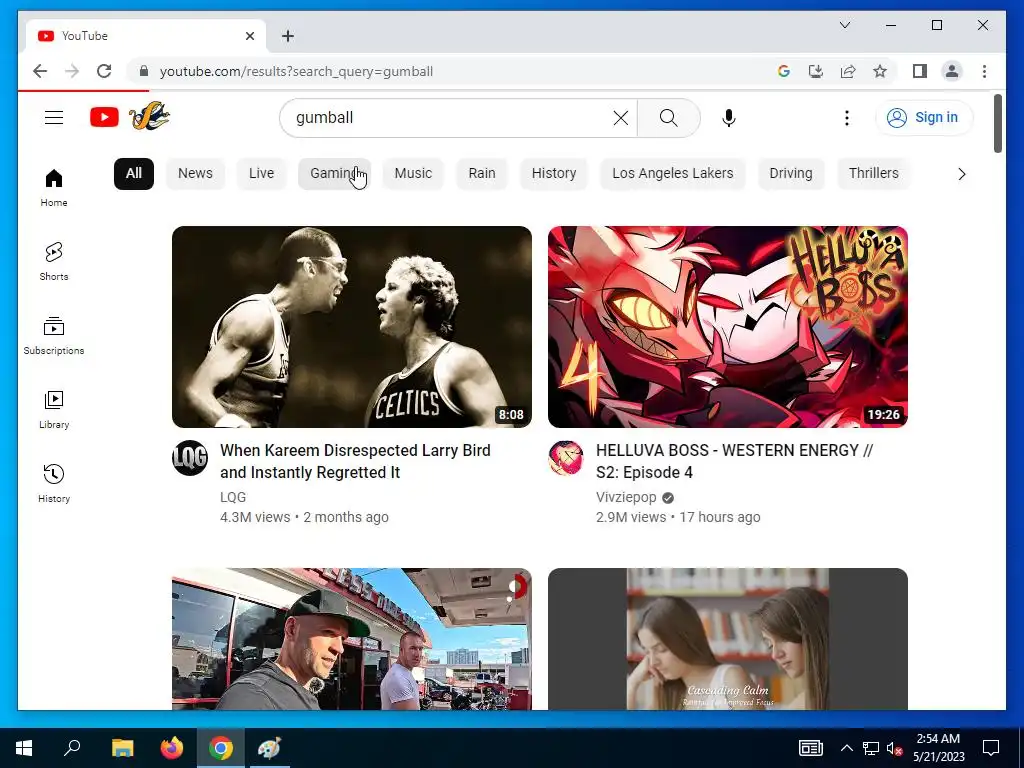Screen dimensions: 1024x768
Task: Open the Helluva Boss video thumbnail
Action: tap(728, 327)
